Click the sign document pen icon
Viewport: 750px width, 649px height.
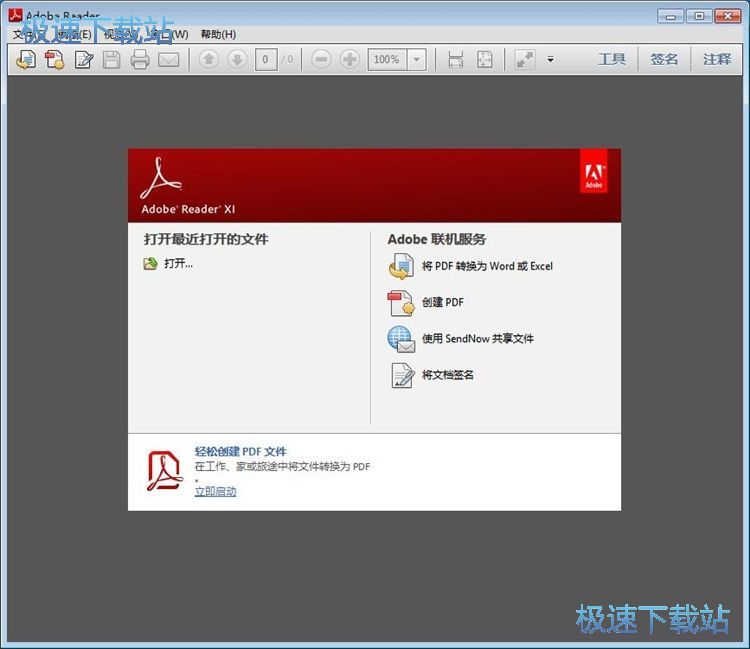click(x=402, y=375)
